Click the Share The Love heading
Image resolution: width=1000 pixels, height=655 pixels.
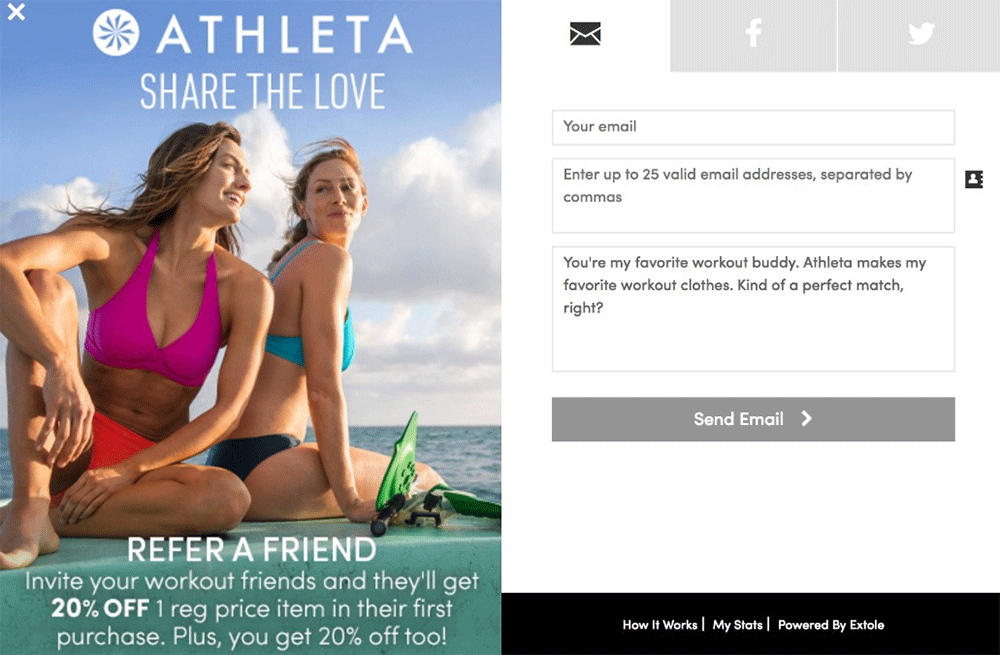(263, 91)
